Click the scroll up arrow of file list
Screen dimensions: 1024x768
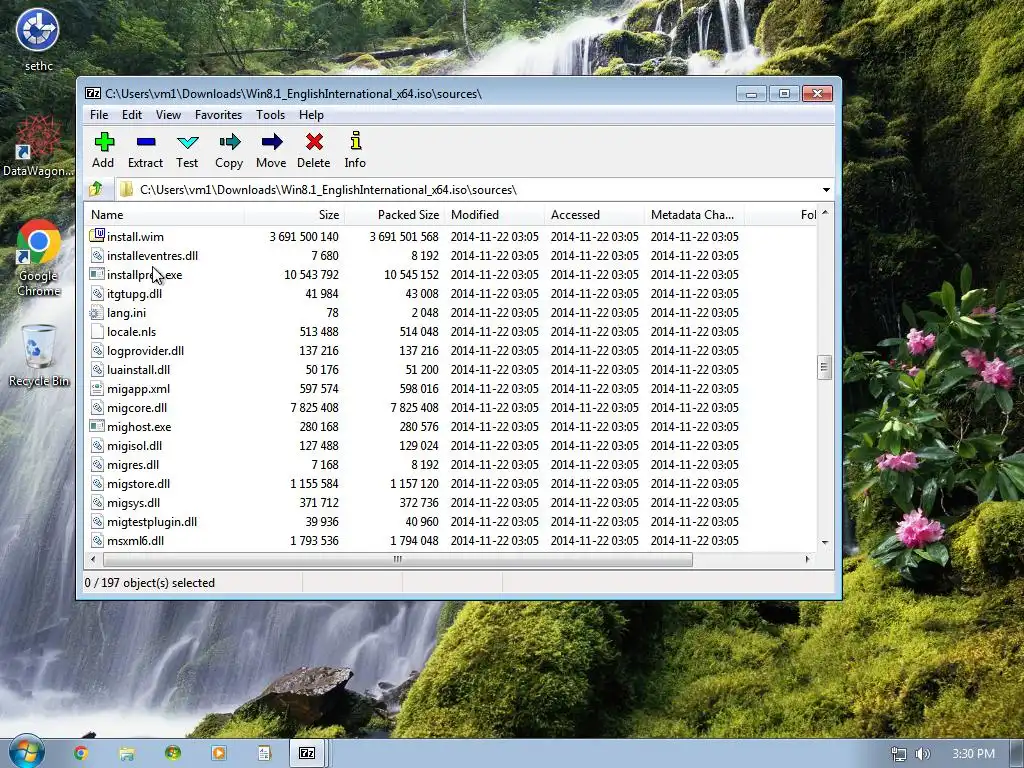click(825, 212)
